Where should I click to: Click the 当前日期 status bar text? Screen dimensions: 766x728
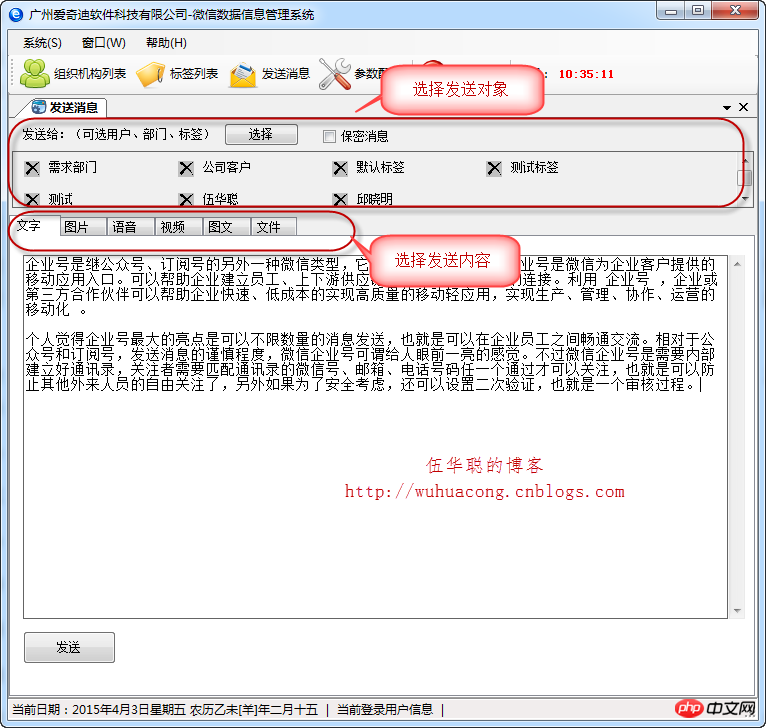tap(165, 709)
